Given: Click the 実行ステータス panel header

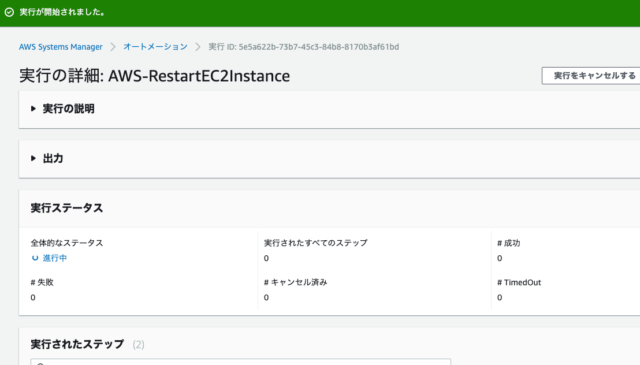Looking at the screenshot, I should click(x=67, y=208).
